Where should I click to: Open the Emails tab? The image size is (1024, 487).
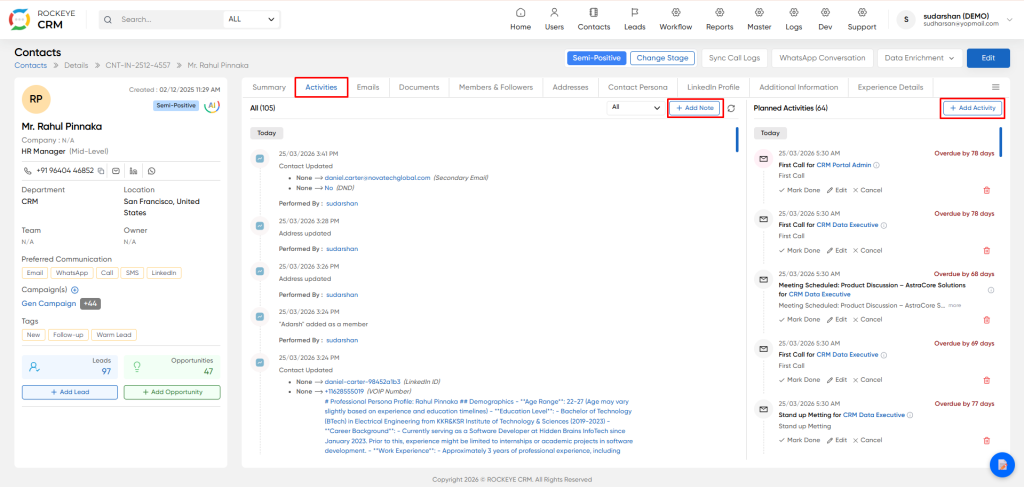[x=368, y=87]
